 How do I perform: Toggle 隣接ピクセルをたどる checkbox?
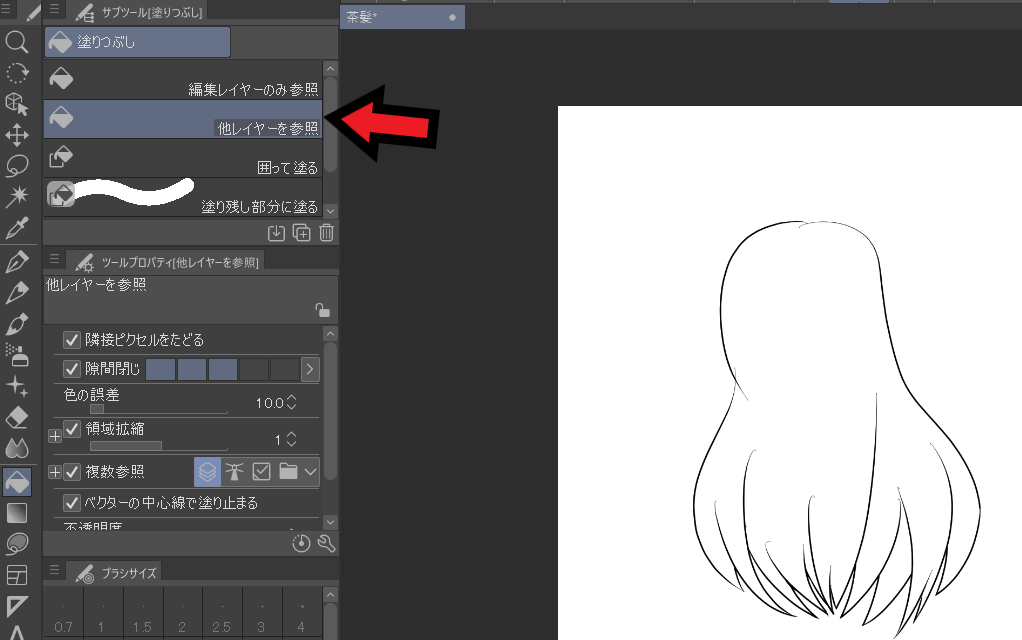[72, 340]
